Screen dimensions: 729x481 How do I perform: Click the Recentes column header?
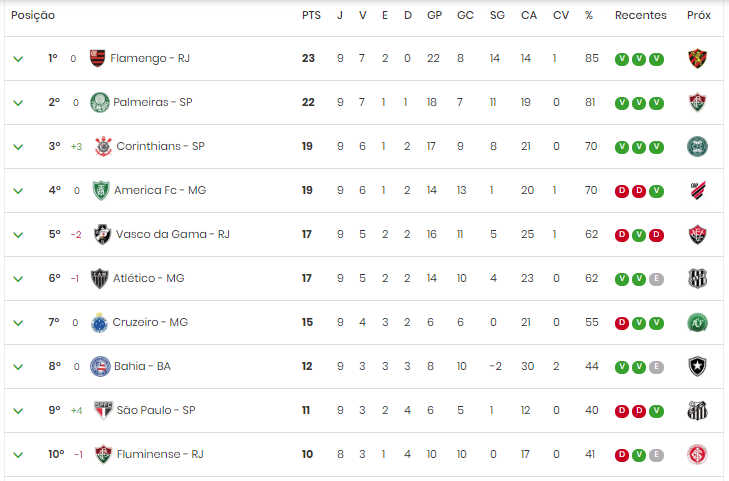[x=640, y=15]
